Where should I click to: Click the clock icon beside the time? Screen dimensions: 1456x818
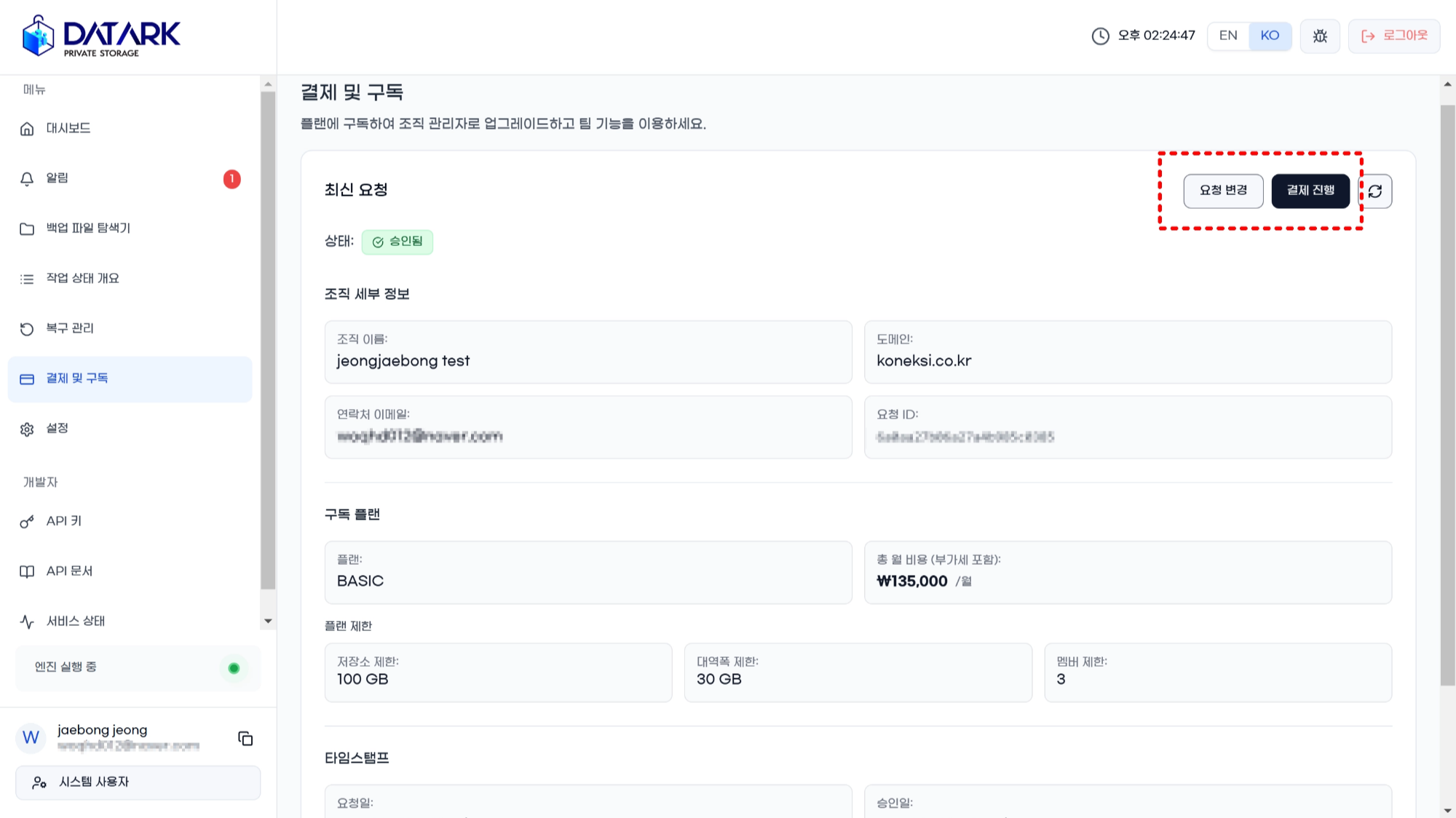[1100, 36]
